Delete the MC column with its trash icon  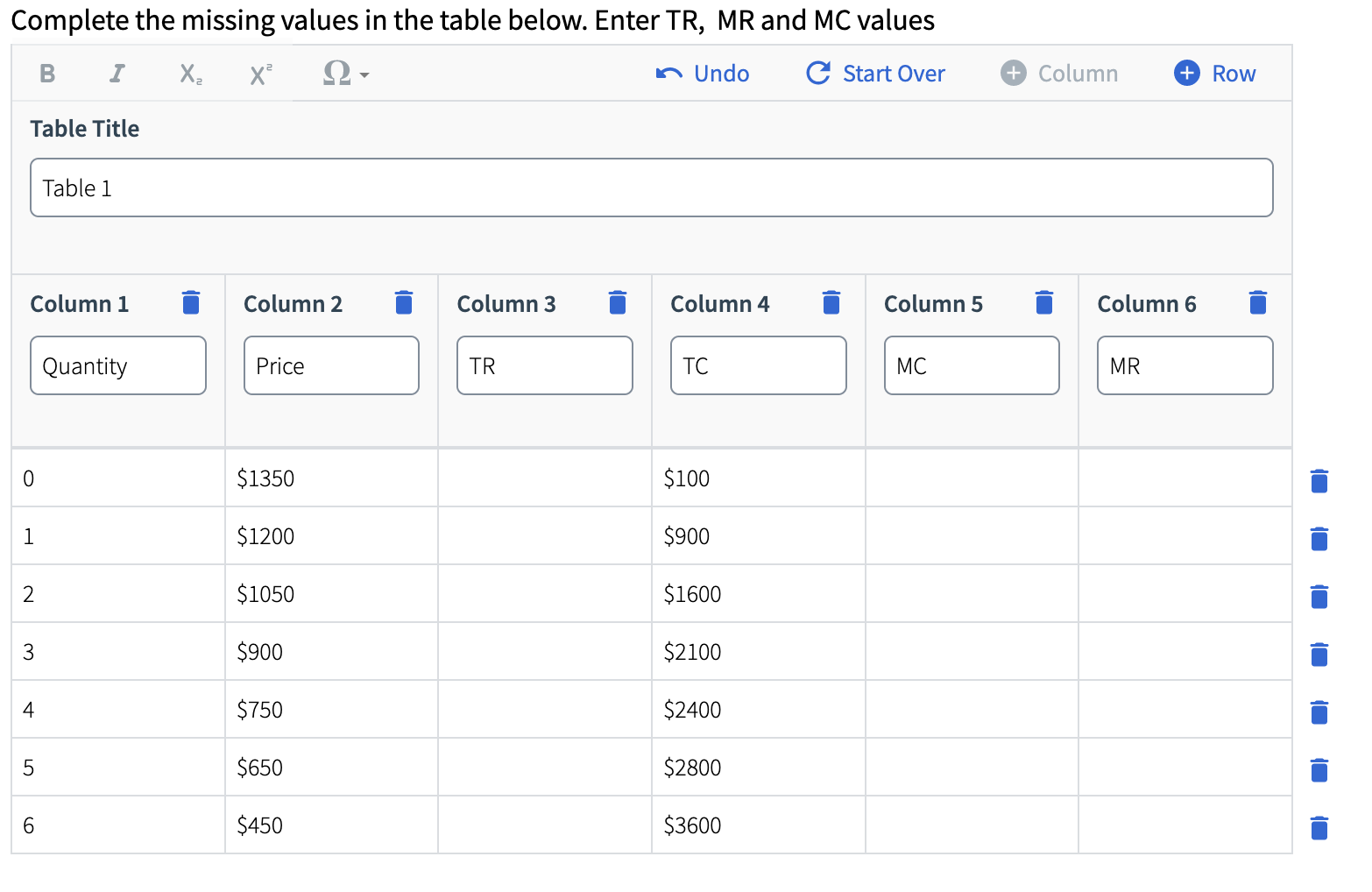coord(1043,302)
